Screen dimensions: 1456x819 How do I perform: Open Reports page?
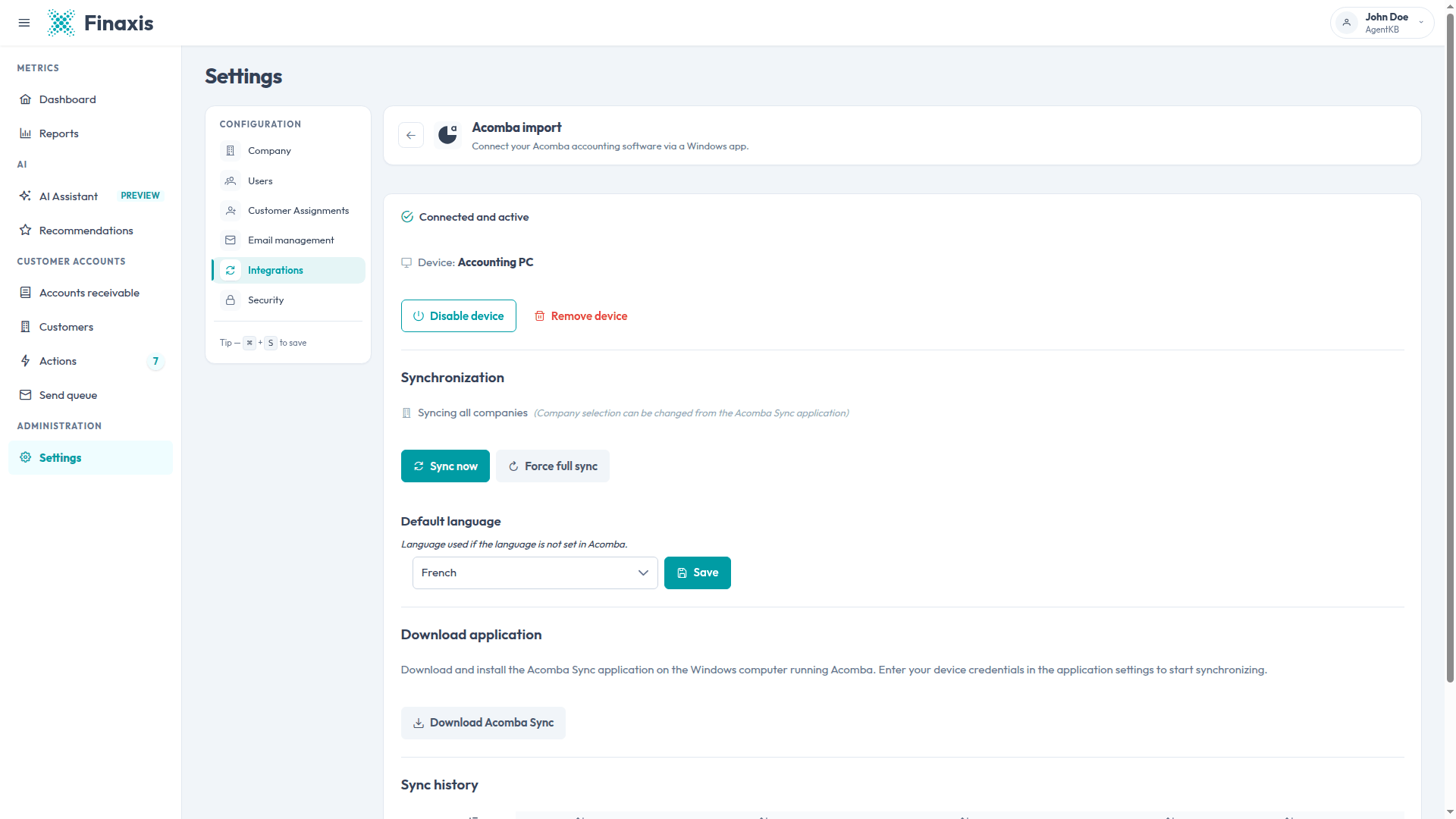[x=90, y=133]
